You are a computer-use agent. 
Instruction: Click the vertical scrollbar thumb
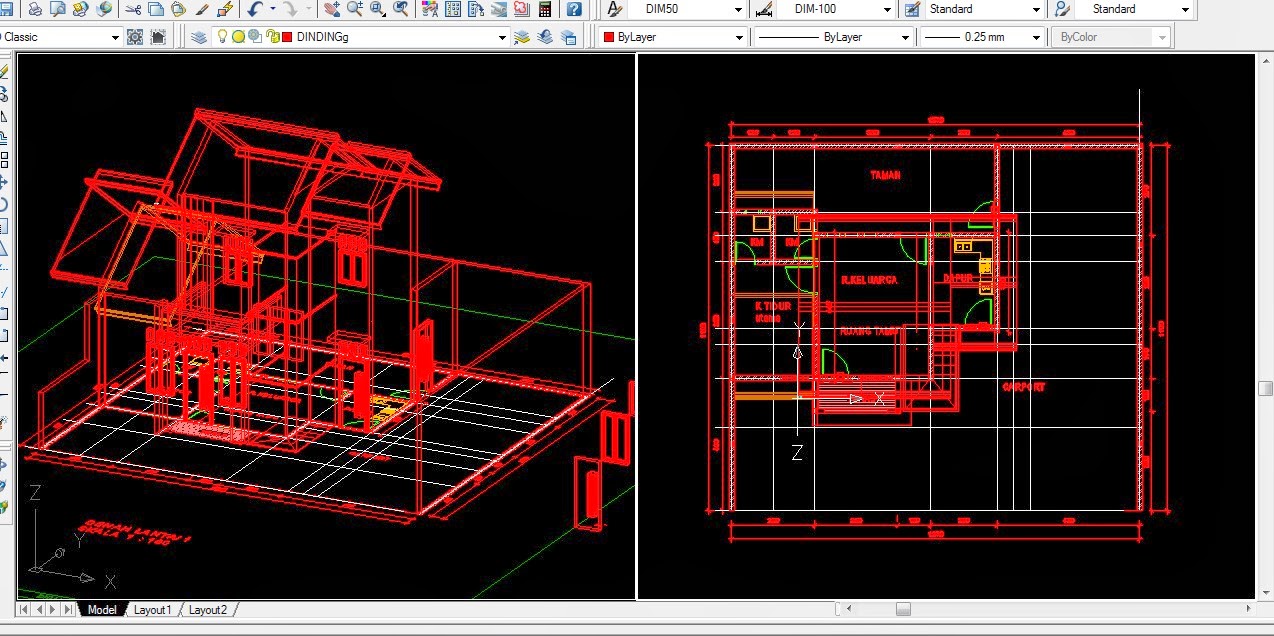click(1265, 388)
